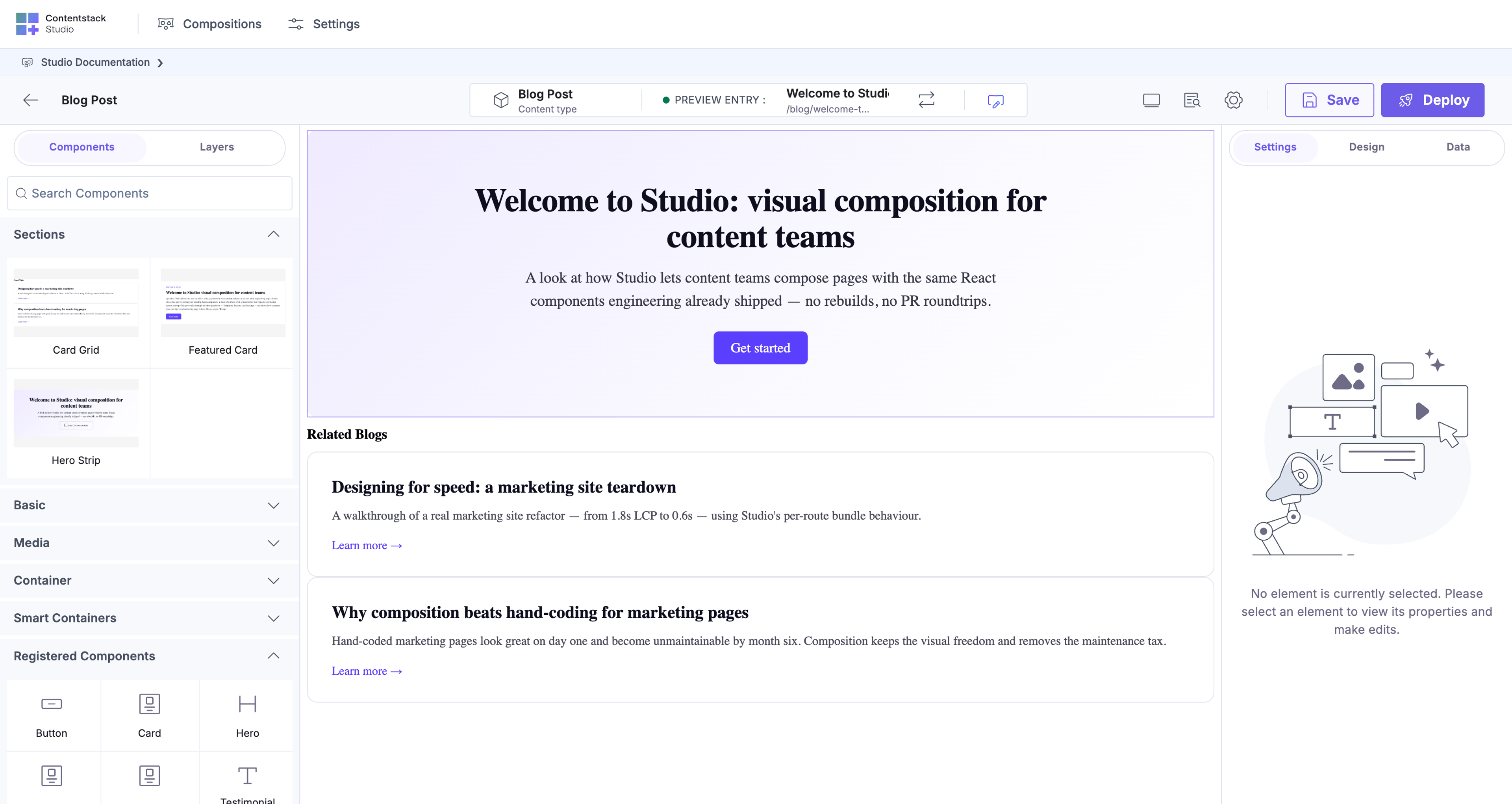Select the Designing for speed card title
Image resolution: width=1512 pixels, height=804 pixels.
[x=504, y=487]
